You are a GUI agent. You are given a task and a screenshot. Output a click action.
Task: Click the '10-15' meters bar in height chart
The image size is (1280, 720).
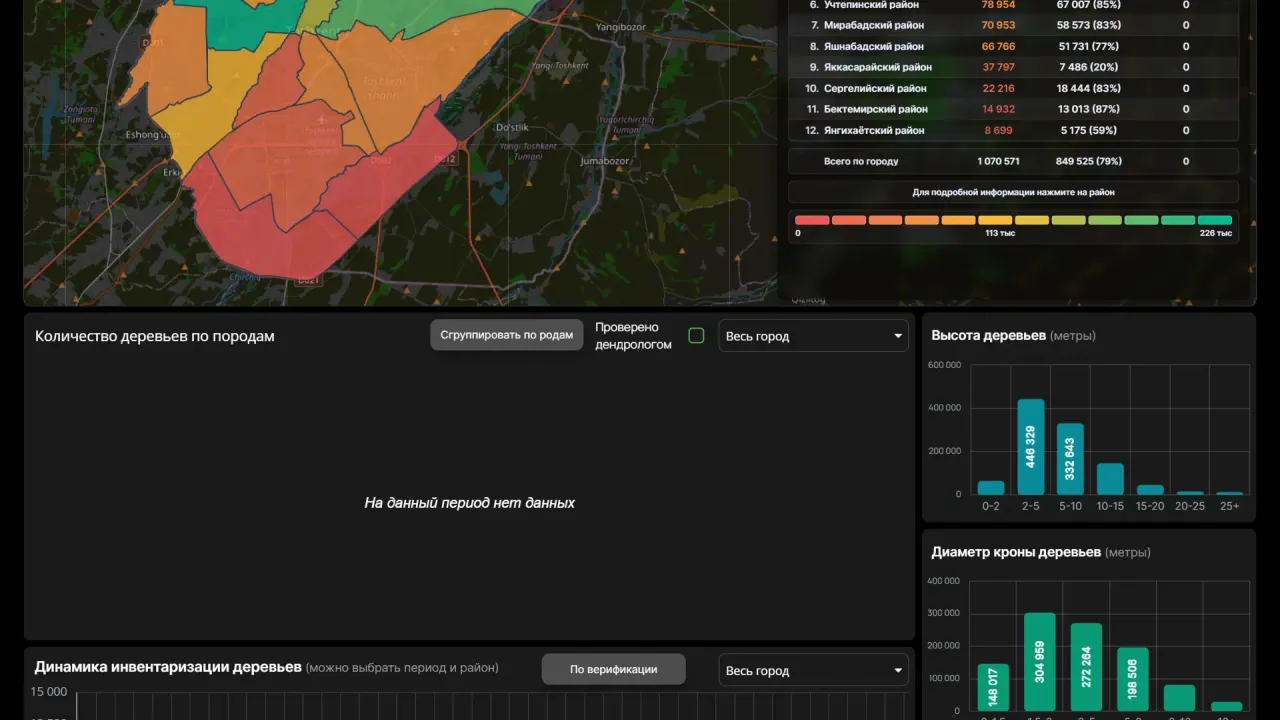tap(1110, 478)
